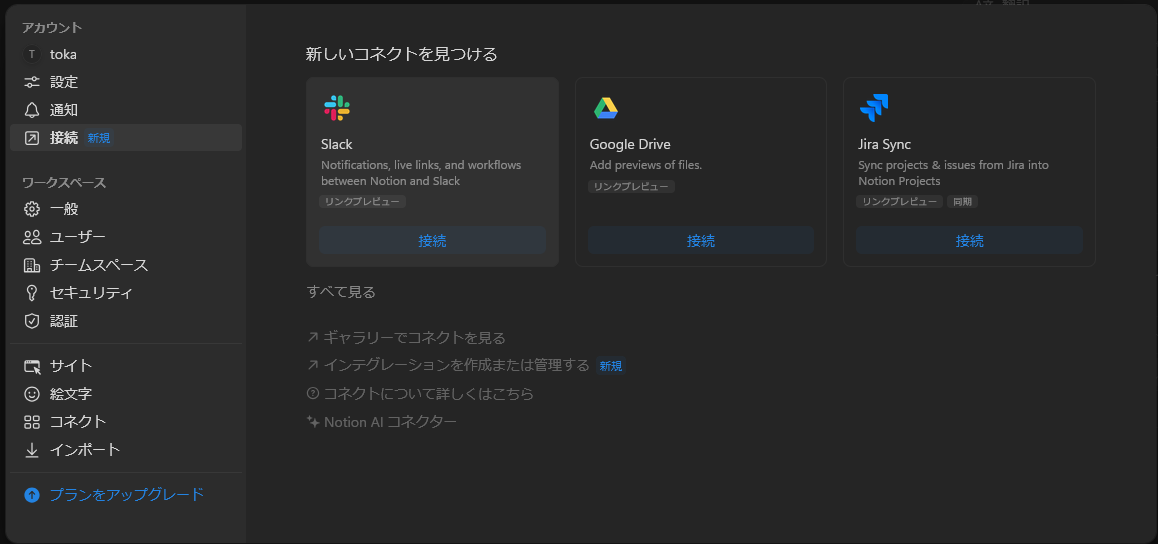Click the toka account avatar icon
1158x544 pixels.
[x=32, y=55]
